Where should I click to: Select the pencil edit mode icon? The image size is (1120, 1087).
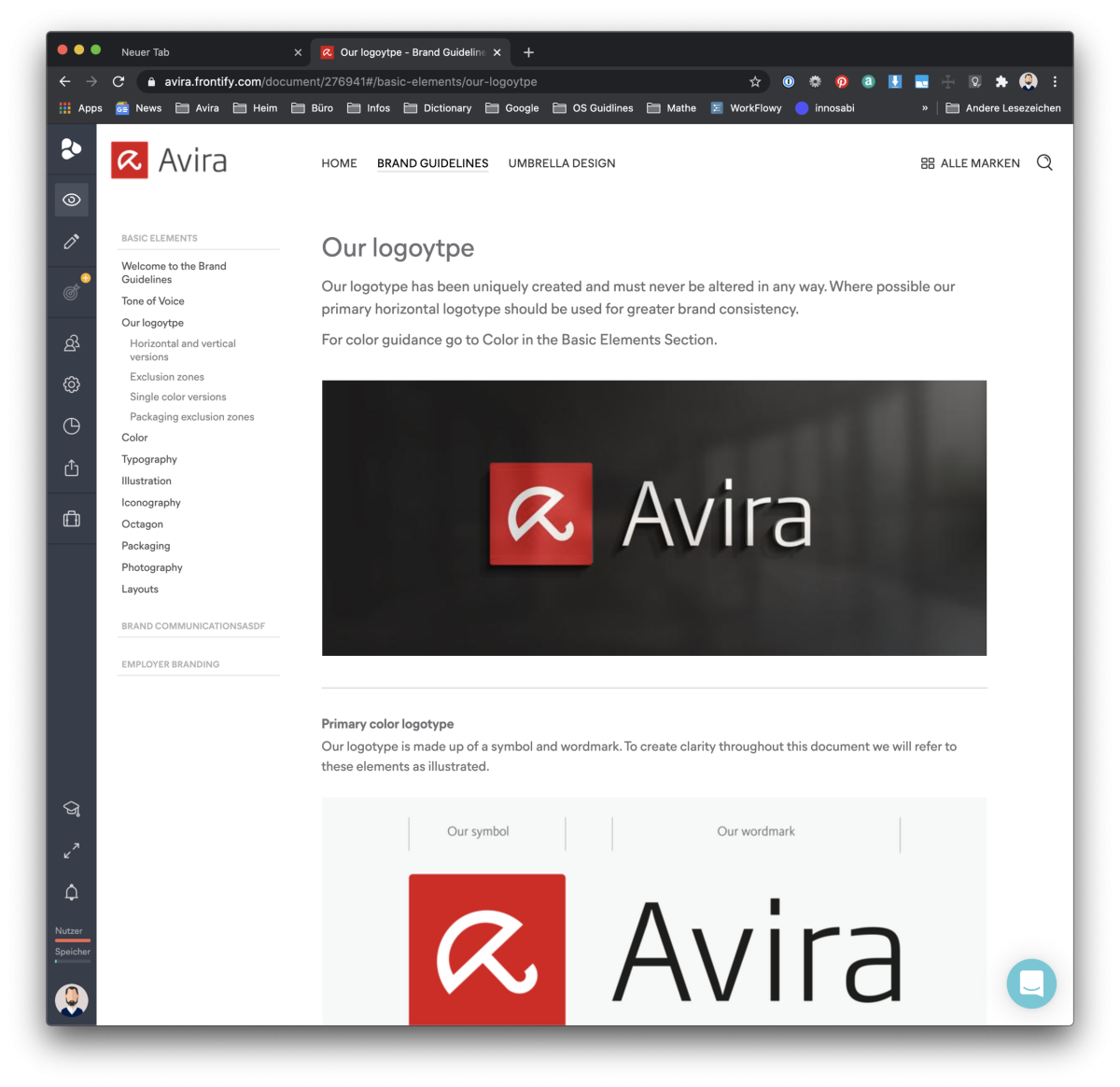[71, 242]
